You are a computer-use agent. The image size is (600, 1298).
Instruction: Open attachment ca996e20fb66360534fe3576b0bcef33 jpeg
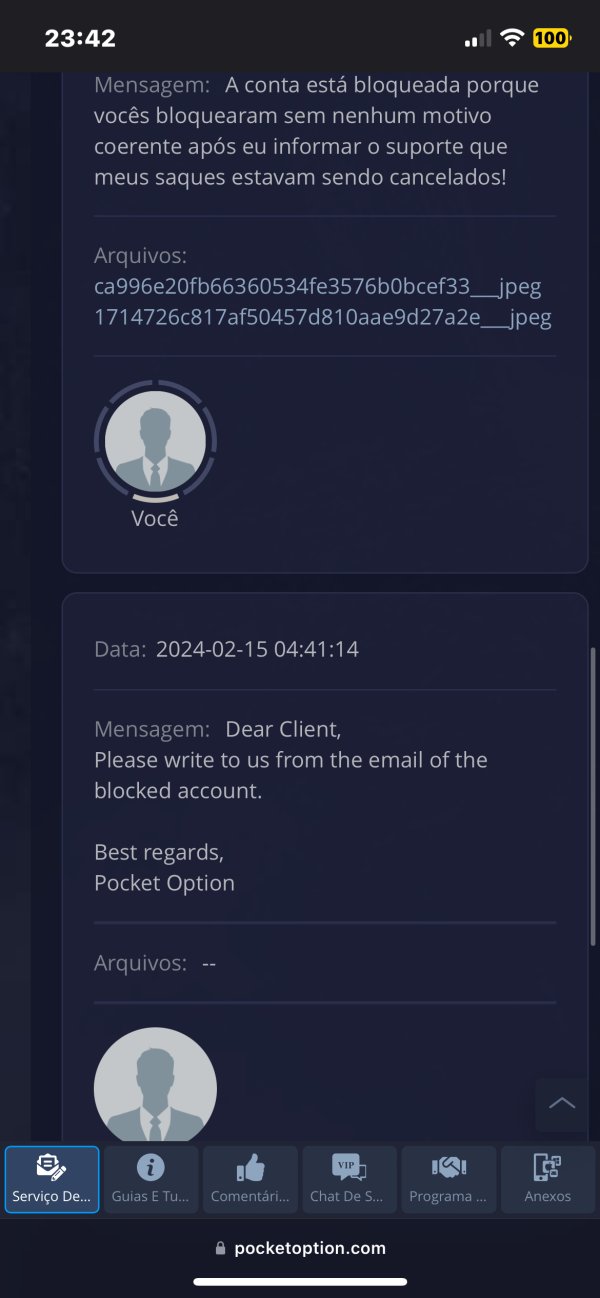pyautogui.click(x=318, y=287)
